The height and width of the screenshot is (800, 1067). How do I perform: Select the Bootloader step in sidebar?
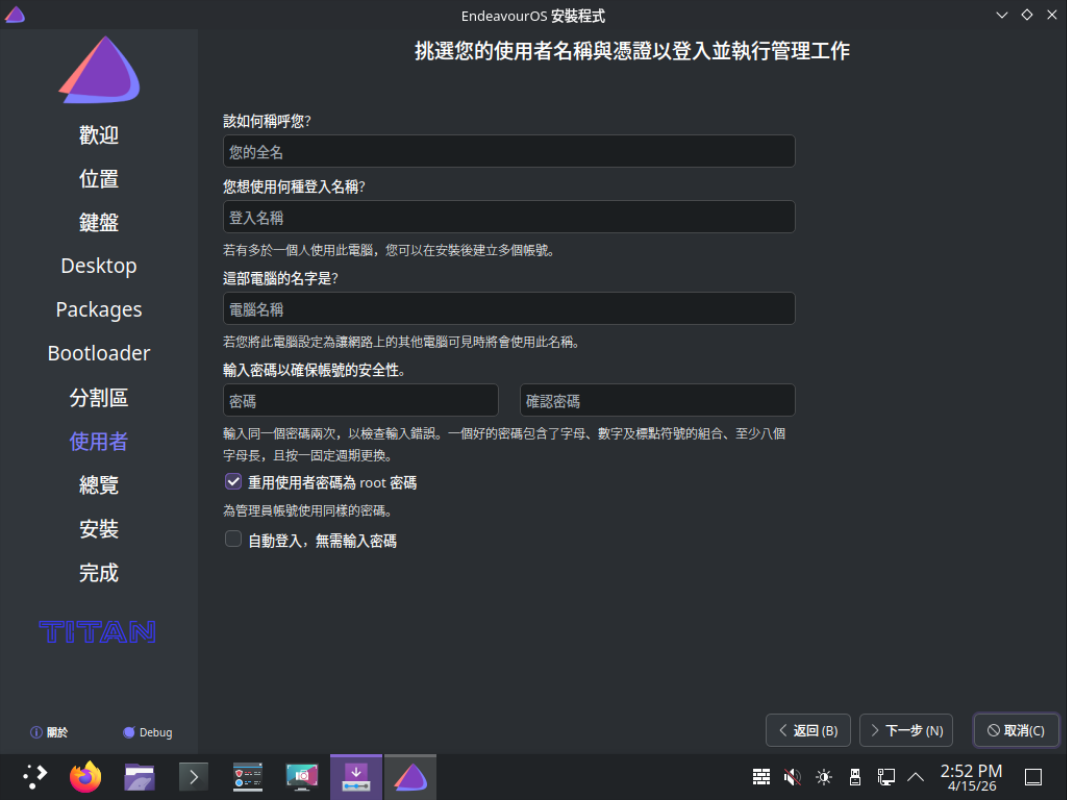pos(99,353)
